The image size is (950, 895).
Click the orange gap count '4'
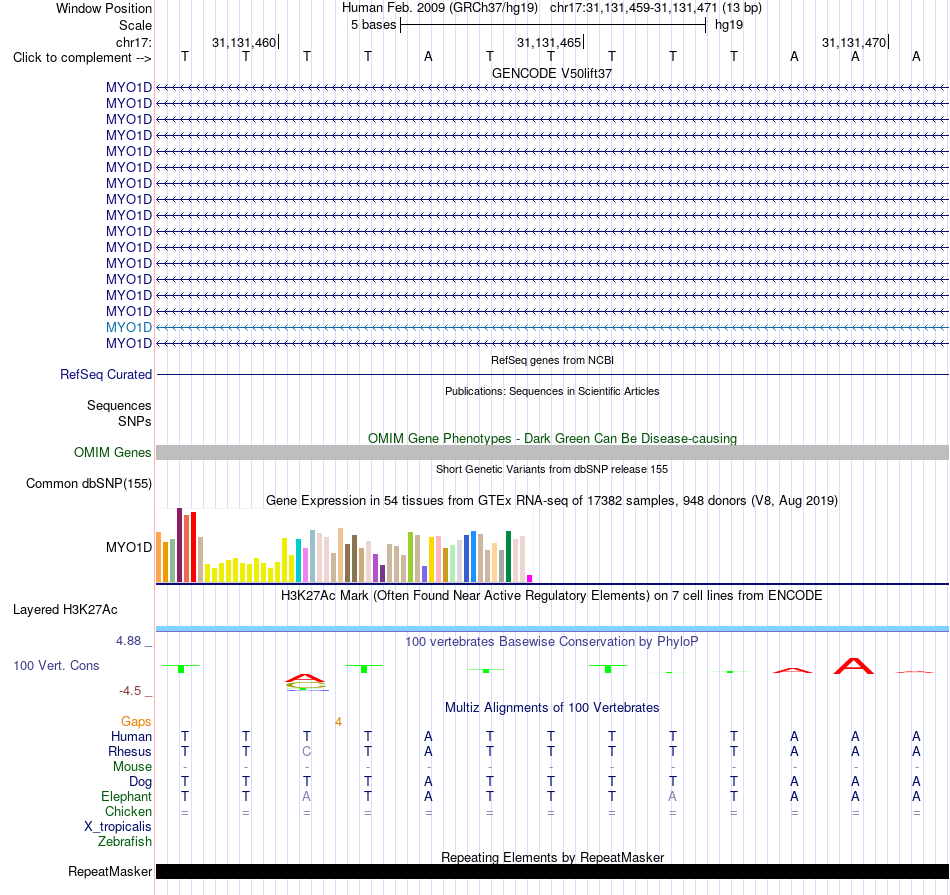(x=338, y=722)
